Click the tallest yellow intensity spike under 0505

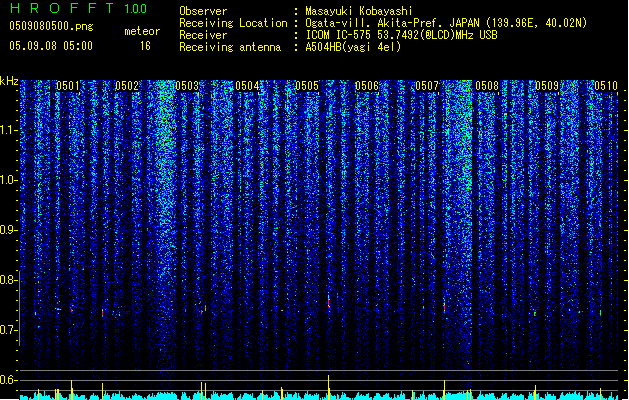(x=329, y=387)
